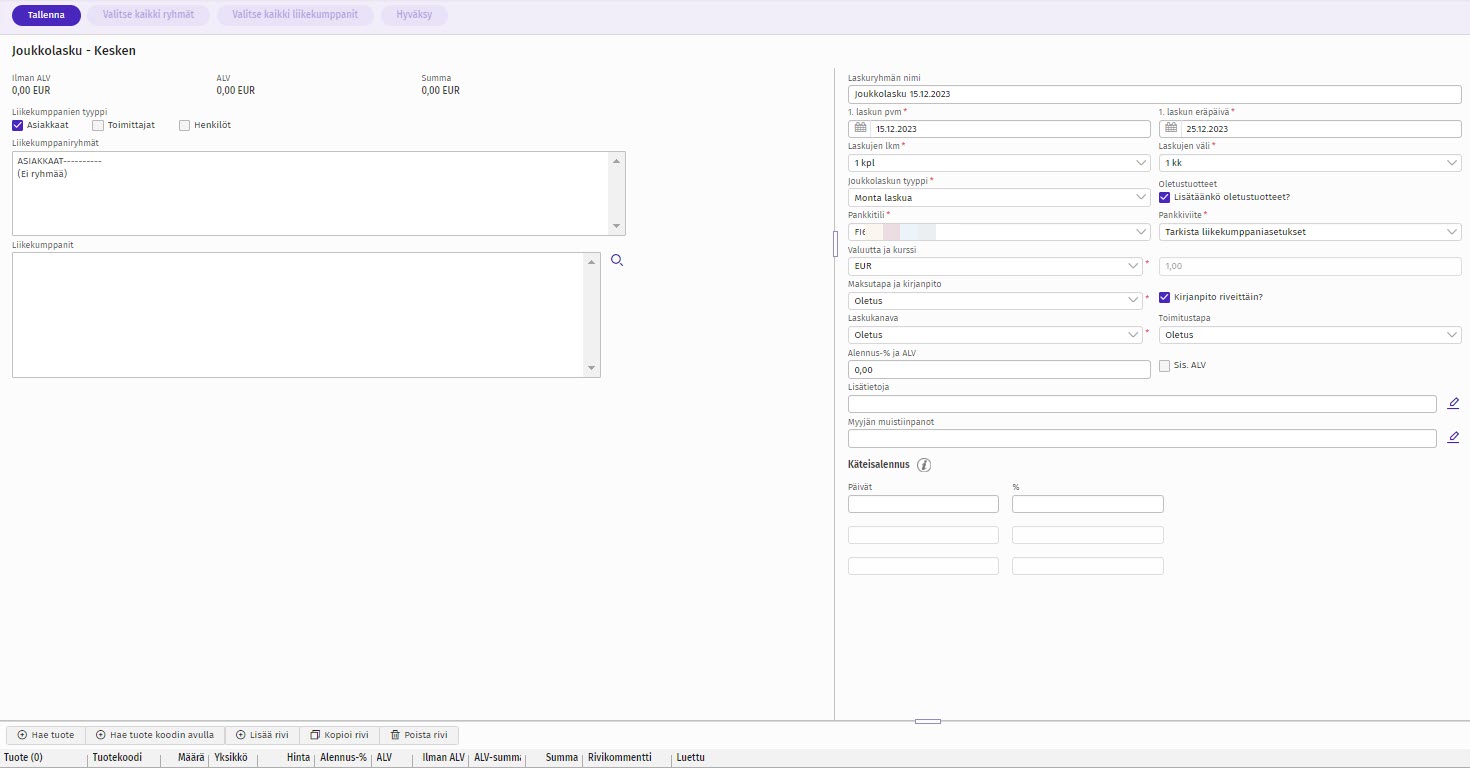Click Poista rivi trash button
The image size is (1470, 768).
418,735
